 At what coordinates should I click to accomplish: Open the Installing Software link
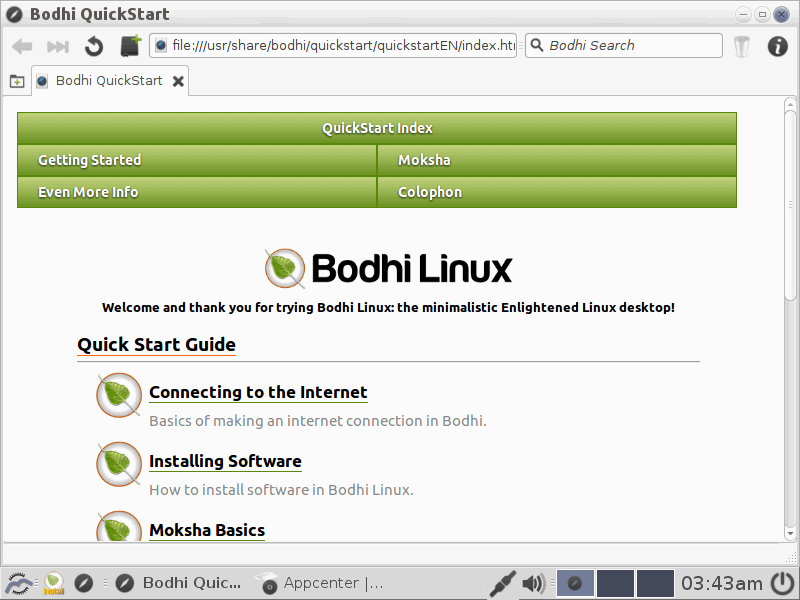[225, 461]
